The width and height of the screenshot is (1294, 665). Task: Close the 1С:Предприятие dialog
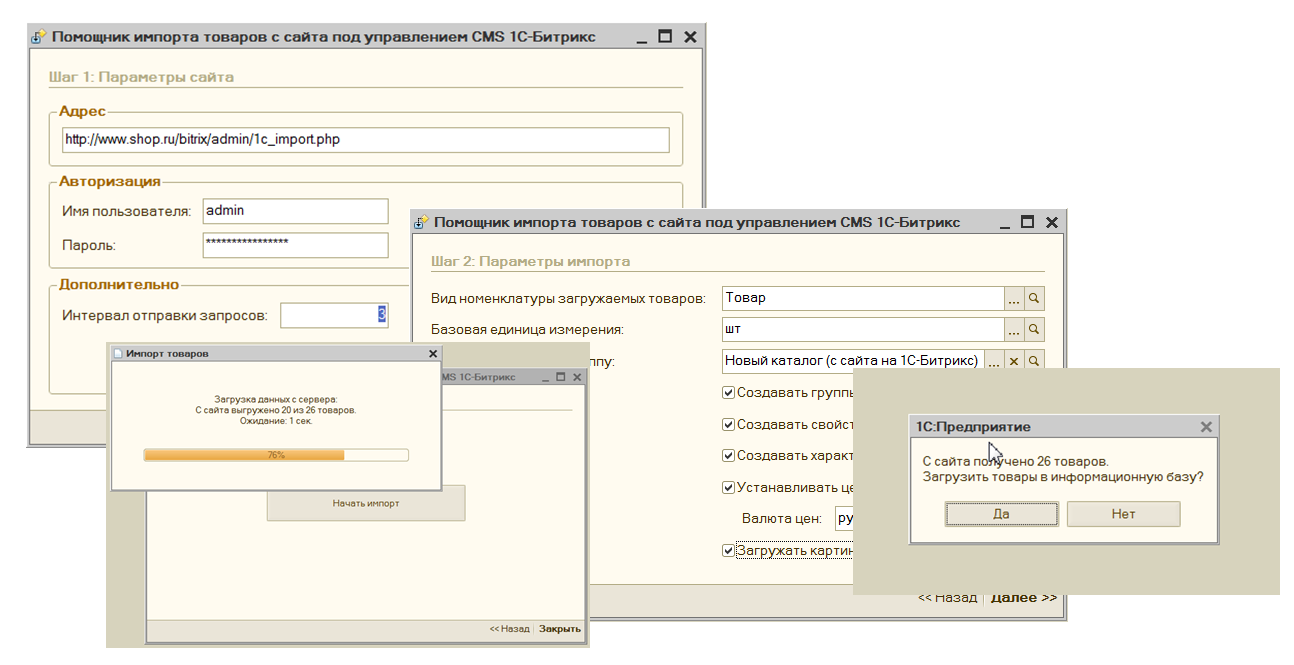pyautogui.click(x=1205, y=427)
